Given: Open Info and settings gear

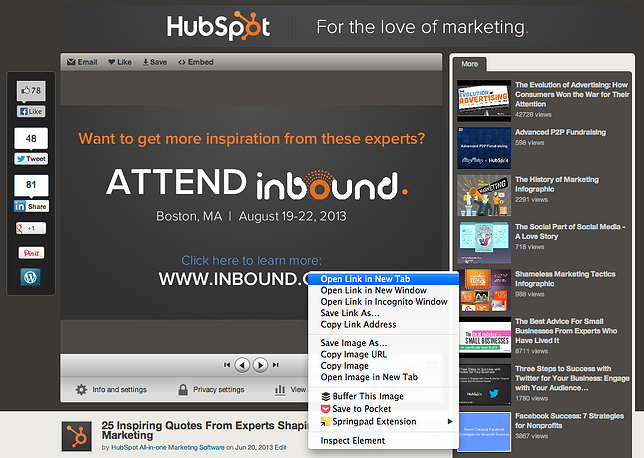Looking at the screenshot, I should 111,390.
